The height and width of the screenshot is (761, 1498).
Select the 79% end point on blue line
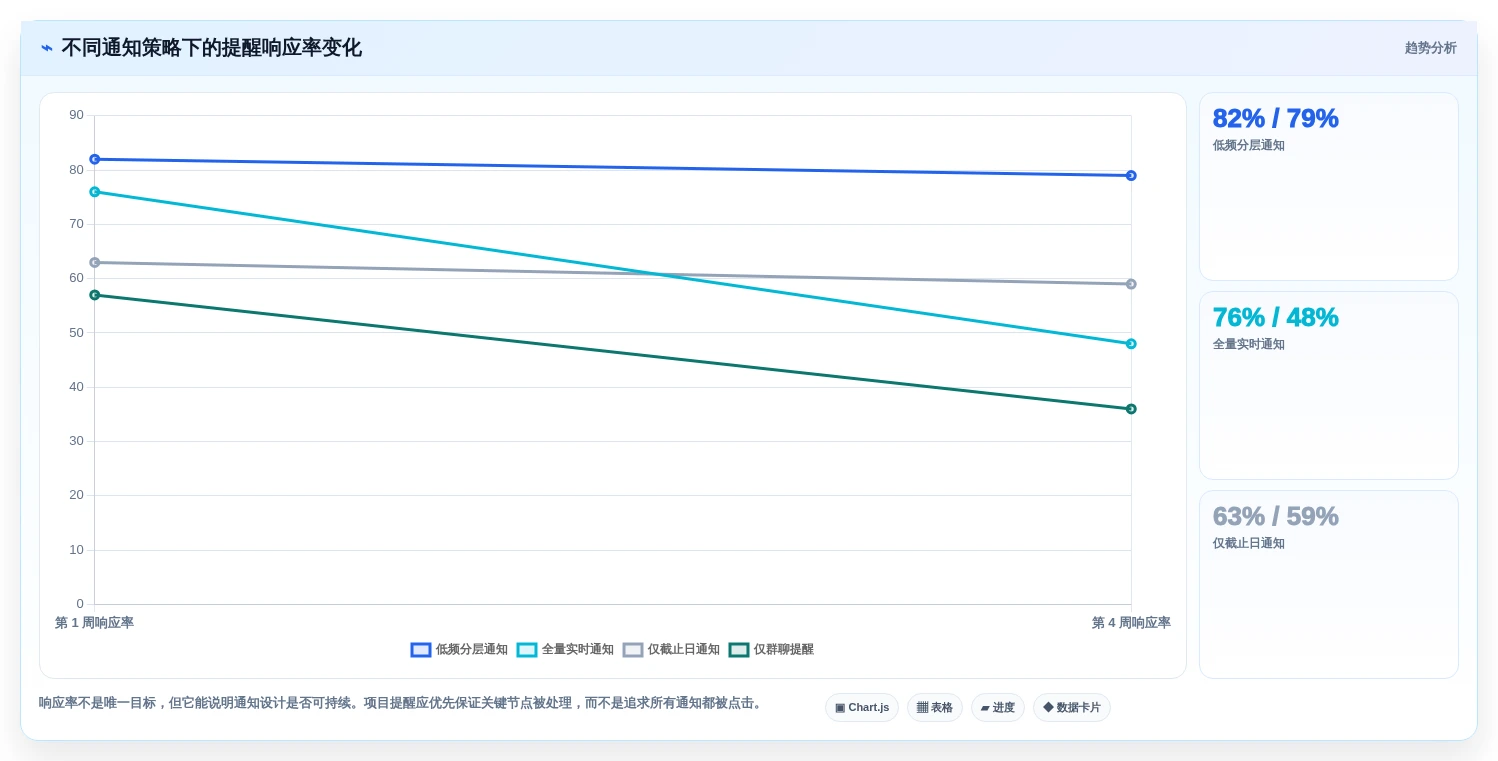(1131, 176)
